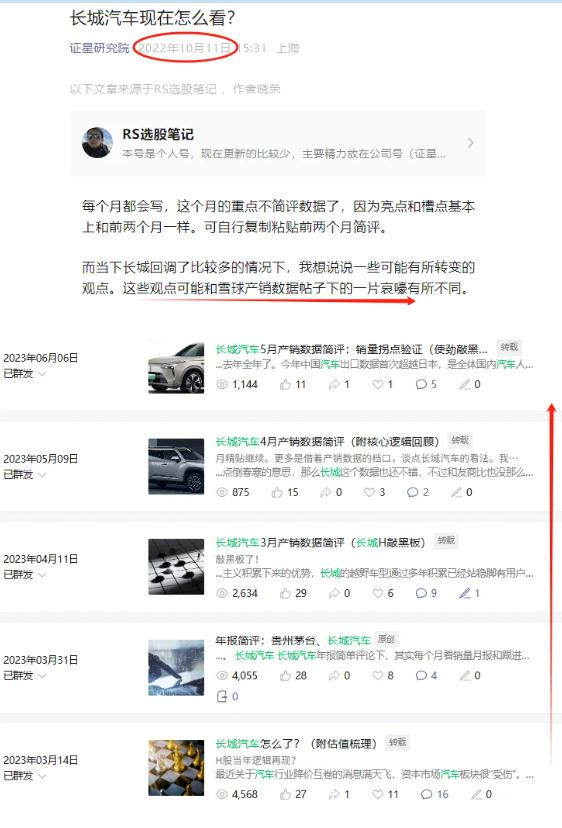562x828 pixels.
Task: Click the share arrow icon on the 4月产销数据简评 post
Action: 325,492
